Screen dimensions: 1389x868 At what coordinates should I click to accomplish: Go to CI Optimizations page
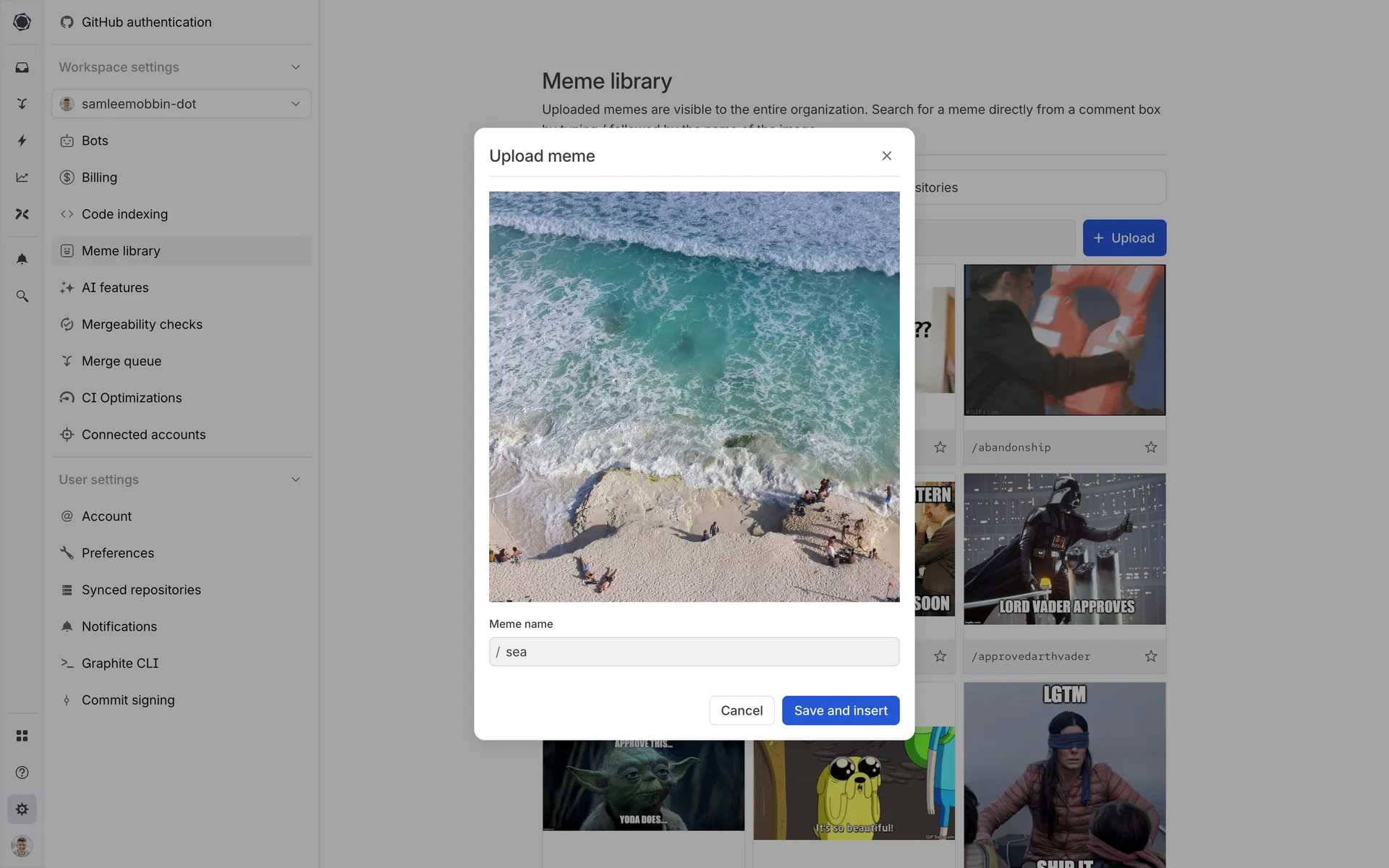[x=132, y=398]
